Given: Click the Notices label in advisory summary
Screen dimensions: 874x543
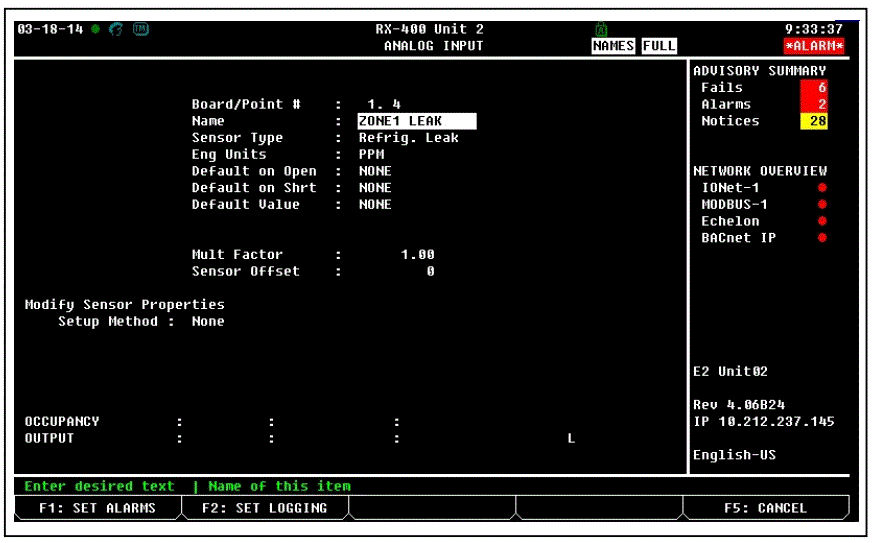Looking at the screenshot, I should (730, 121).
